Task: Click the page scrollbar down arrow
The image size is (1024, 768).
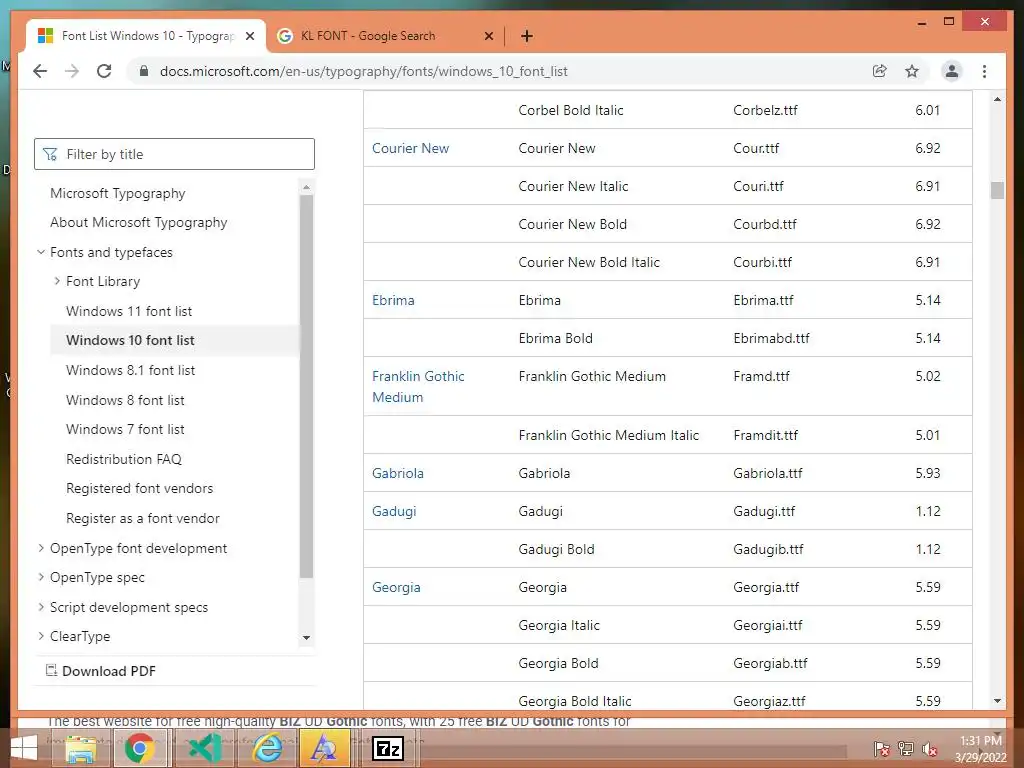Action: 997,701
